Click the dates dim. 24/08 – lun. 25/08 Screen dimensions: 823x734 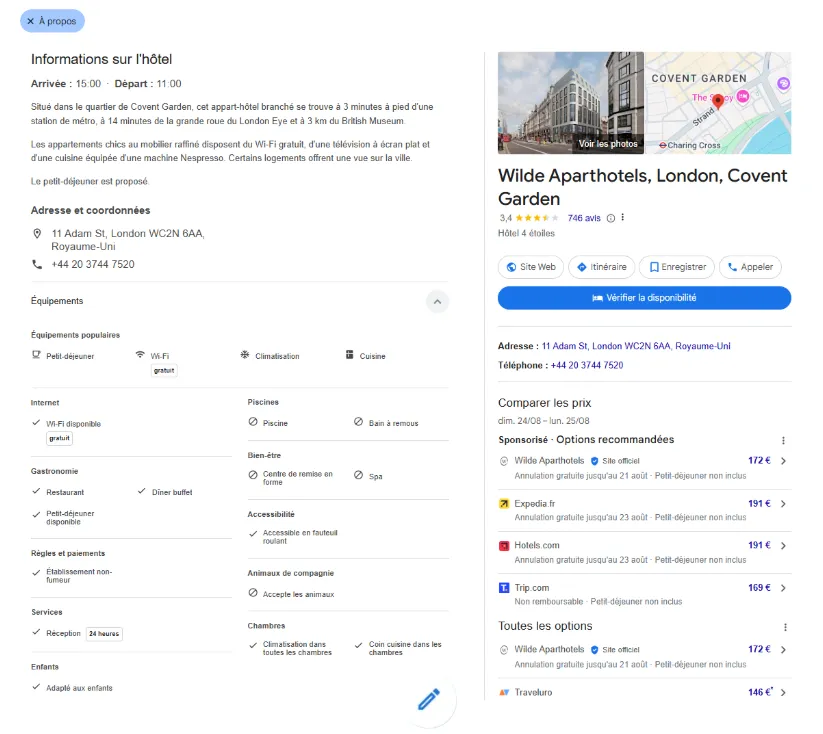pyautogui.click(x=543, y=421)
